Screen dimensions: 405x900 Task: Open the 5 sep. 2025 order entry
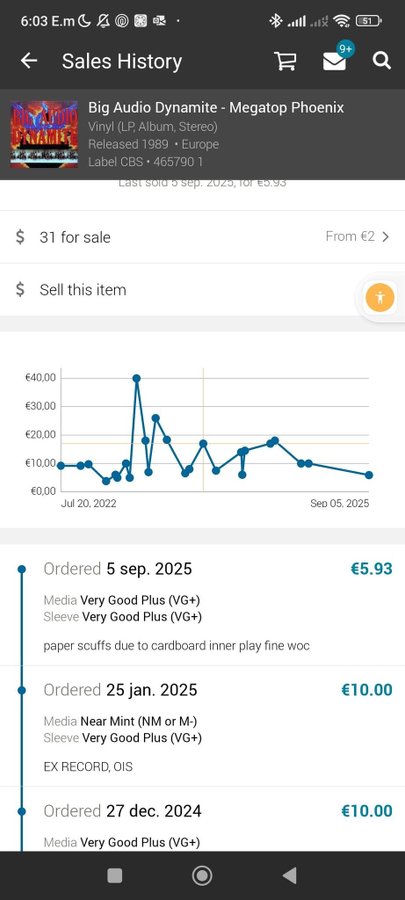[x=202, y=606]
